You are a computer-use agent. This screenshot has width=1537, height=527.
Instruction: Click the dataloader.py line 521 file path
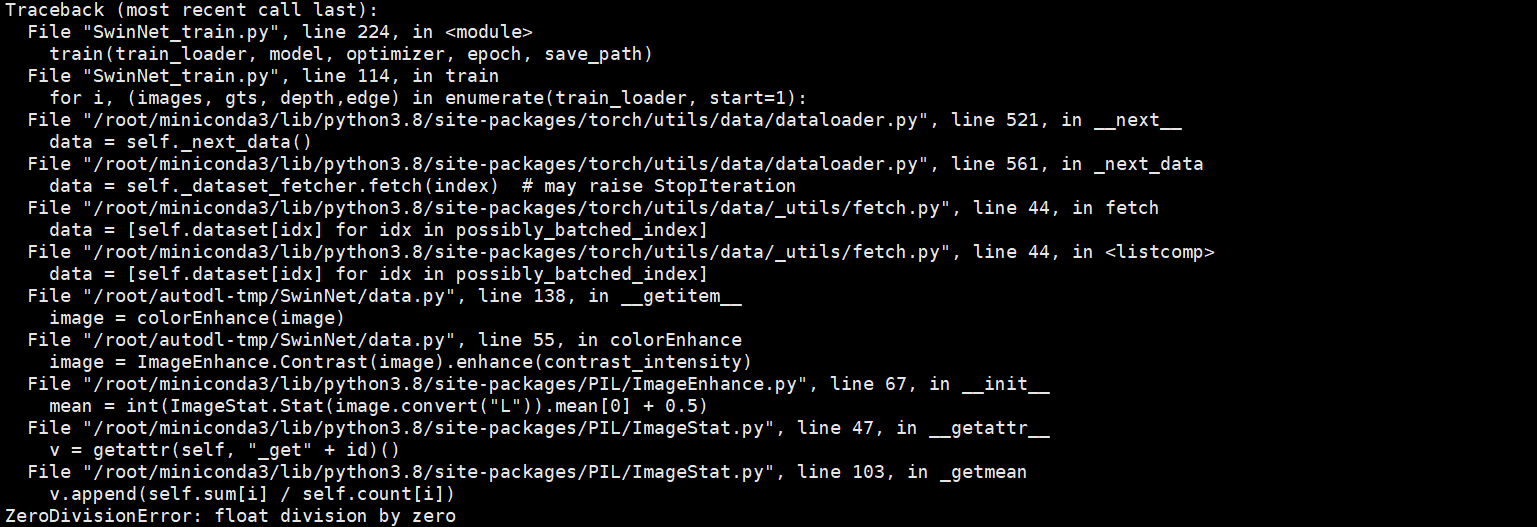click(x=600, y=119)
